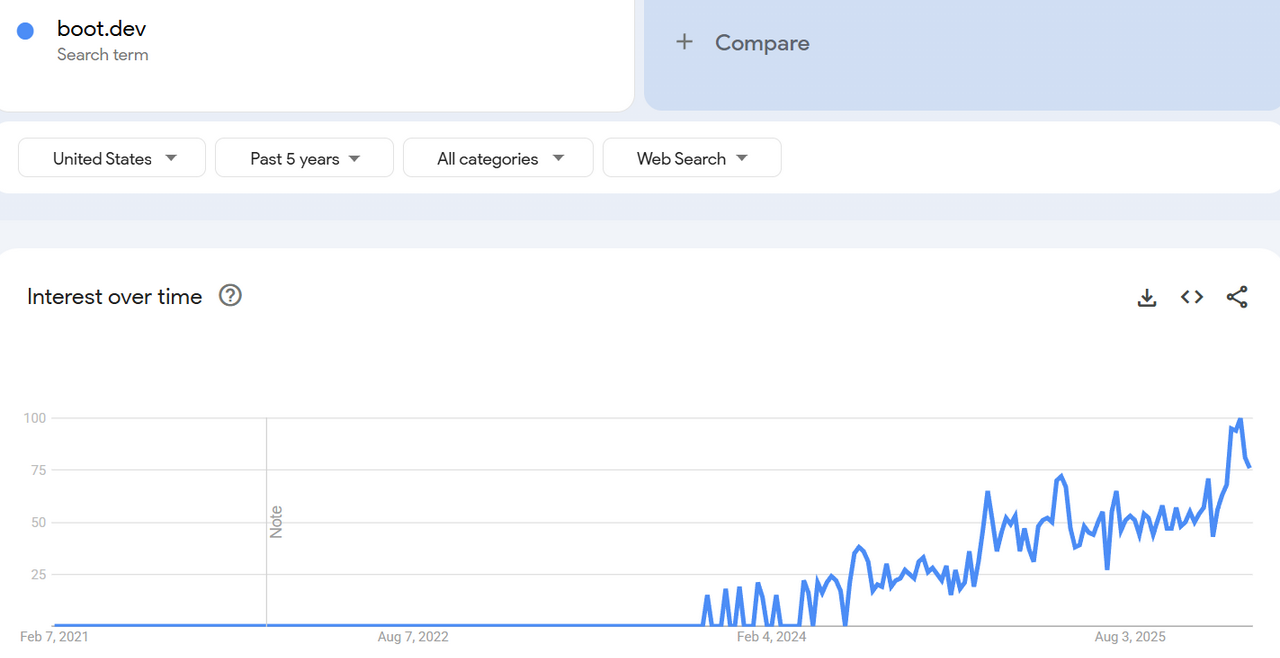This screenshot has height=658, width=1280.
Task: Click the Feb 7, 2021 axis label
Action: pos(54,637)
